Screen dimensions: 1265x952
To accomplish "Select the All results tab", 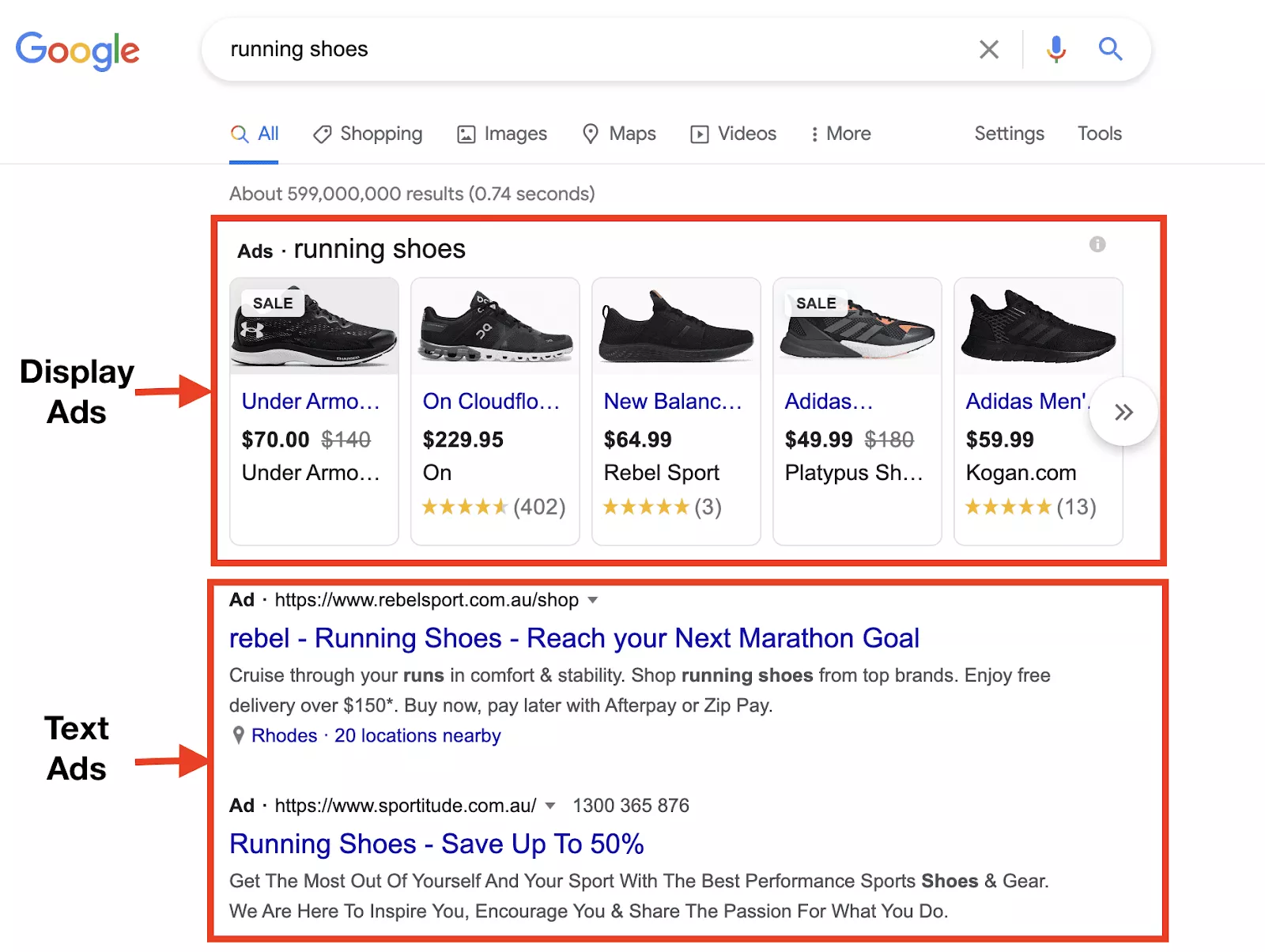I will pos(255,134).
